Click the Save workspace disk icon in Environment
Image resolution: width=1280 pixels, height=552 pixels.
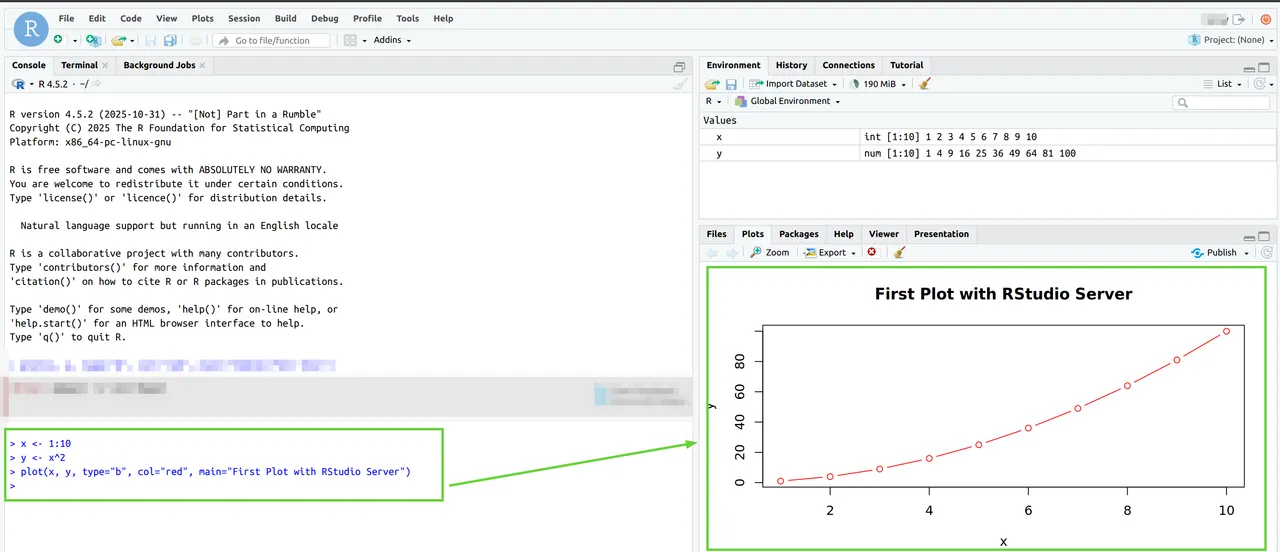pos(731,84)
